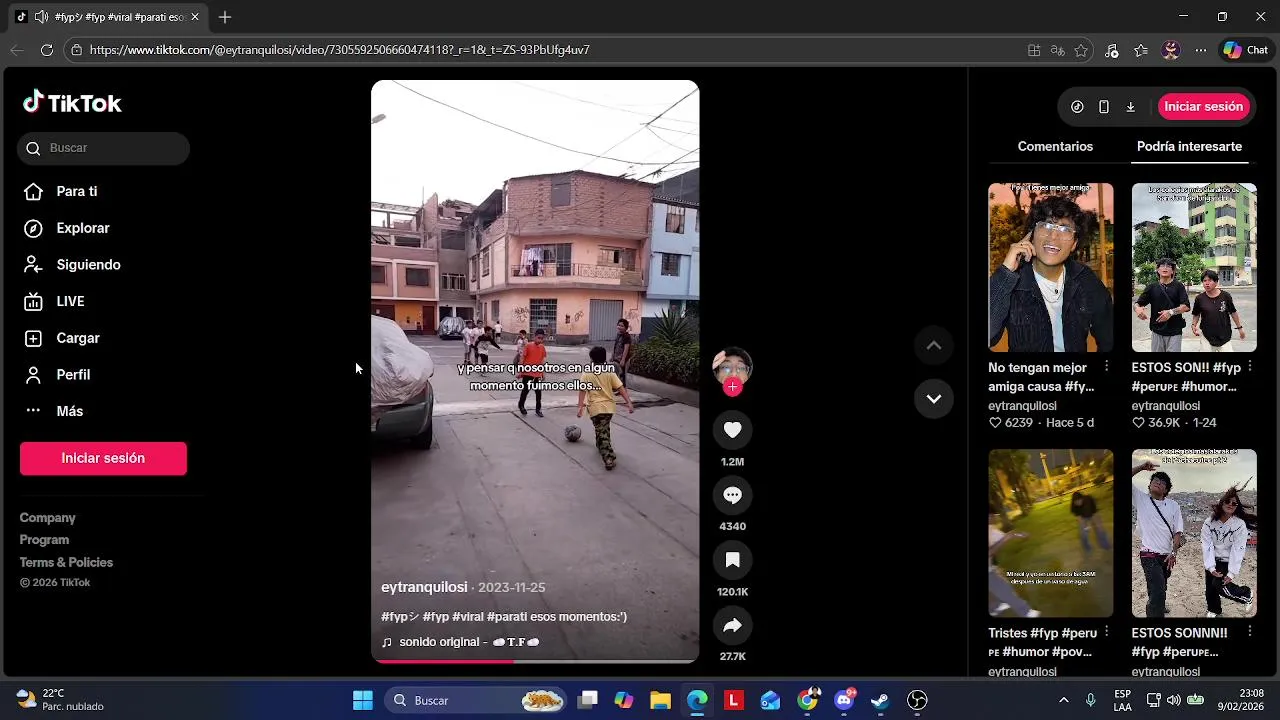The width and height of the screenshot is (1280, 720).
Task: Click the #parati hashtag in caption
Action: [x=506, y=617]
